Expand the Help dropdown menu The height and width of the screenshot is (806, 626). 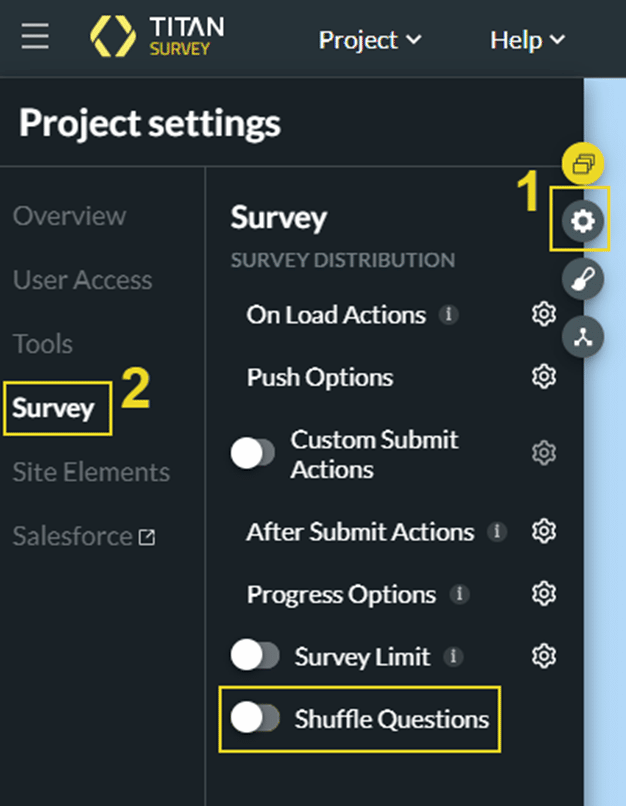pyautogui.click(x=528, y=40)
